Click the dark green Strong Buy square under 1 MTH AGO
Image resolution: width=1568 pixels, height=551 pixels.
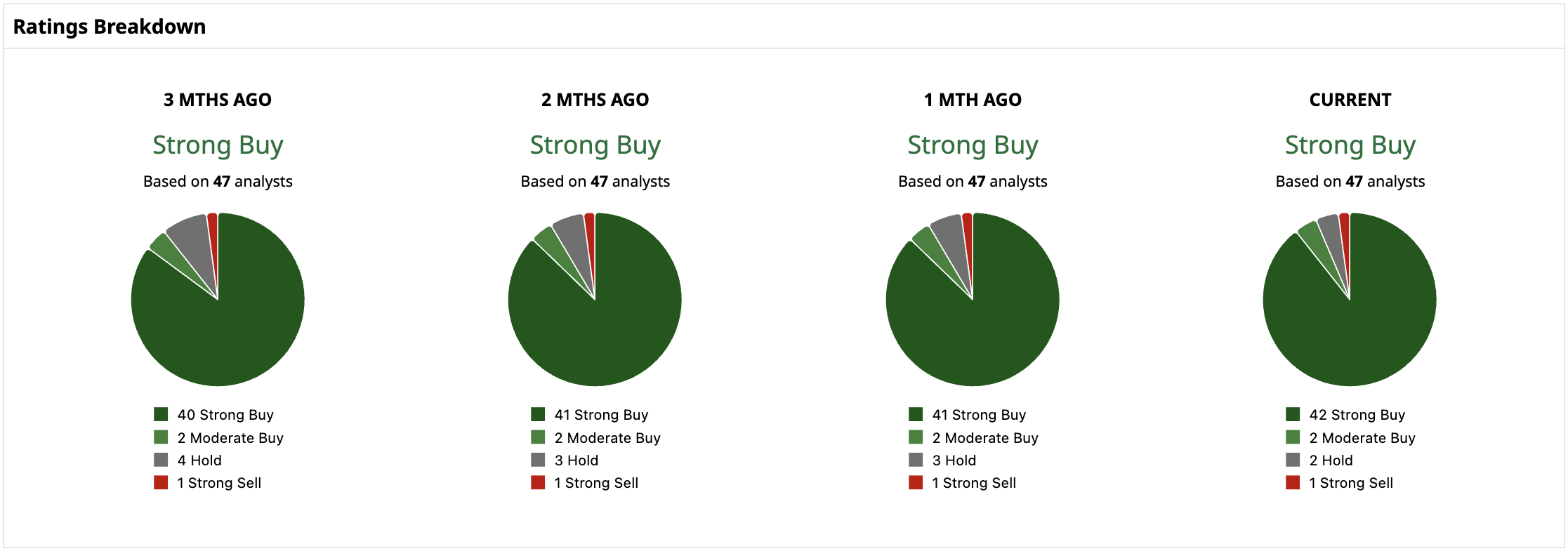point(916,414)
